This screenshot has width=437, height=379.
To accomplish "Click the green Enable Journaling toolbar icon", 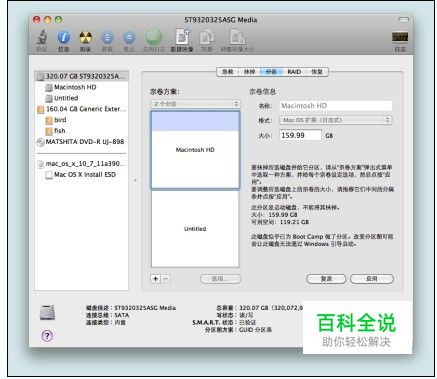I will 153,37.
